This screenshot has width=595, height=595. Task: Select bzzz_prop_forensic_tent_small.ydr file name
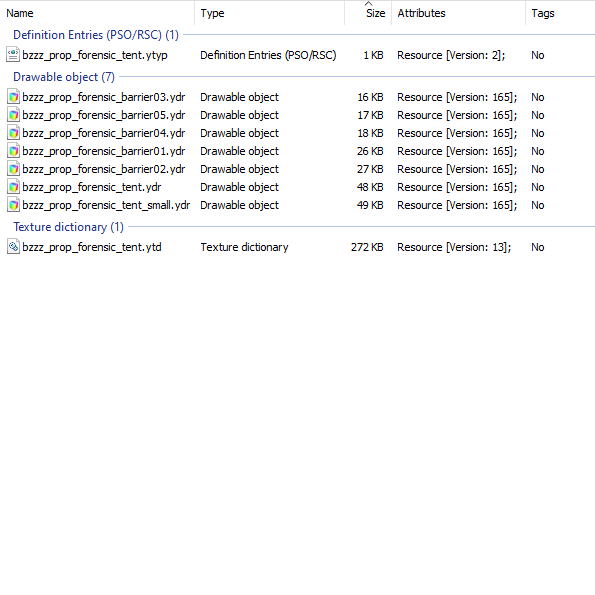tap(106, 205)
